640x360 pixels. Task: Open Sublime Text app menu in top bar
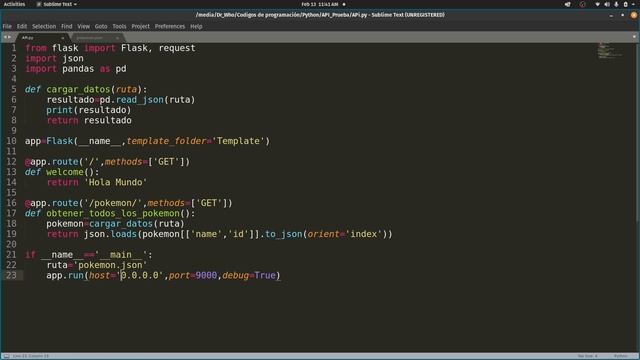pos(56,4)
